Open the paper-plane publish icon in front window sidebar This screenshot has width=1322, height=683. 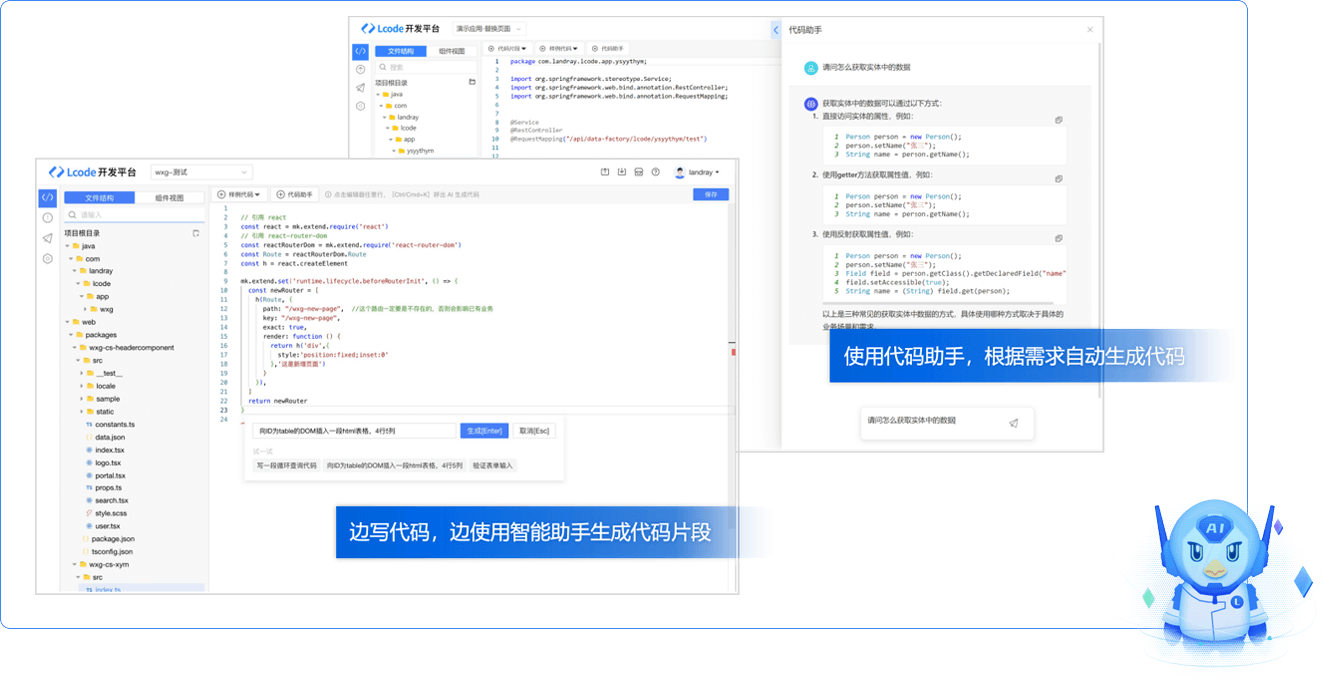click(47, 238)
